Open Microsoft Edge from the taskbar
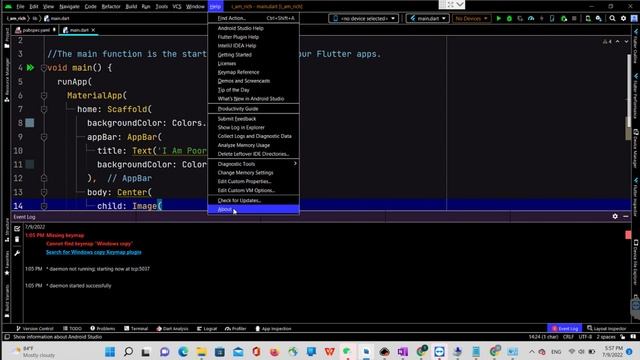This screenshot has width=640, height=360. click(x=183, y=351)
